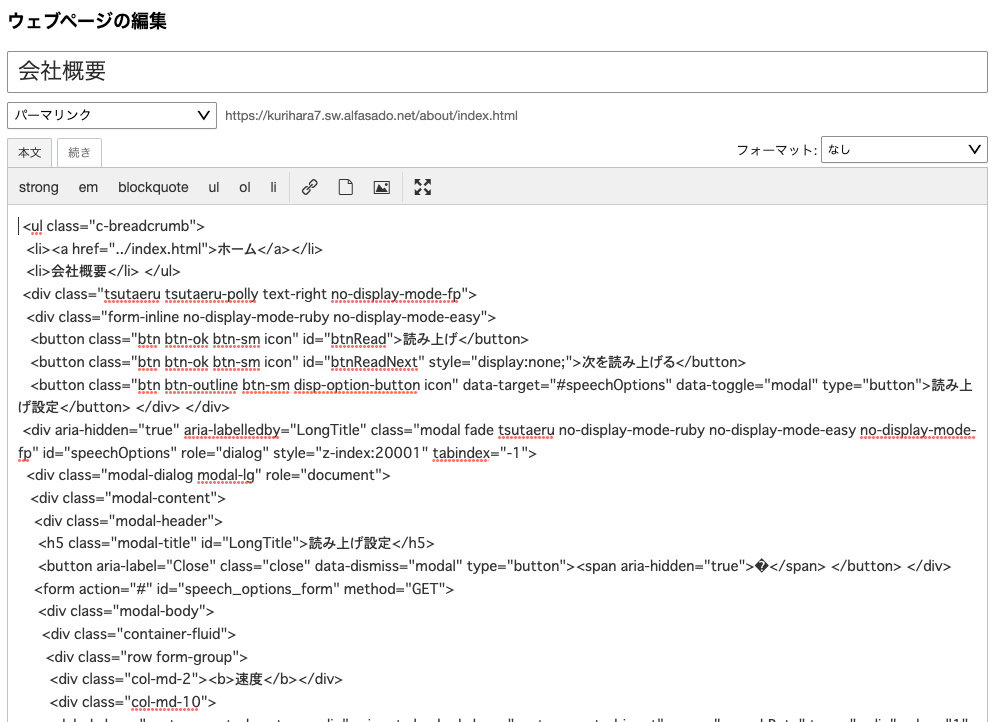The height and width of the screenshot is (722, 1001).
Task: Click the col-md-10 div line
Action: (x=133, y=702)
